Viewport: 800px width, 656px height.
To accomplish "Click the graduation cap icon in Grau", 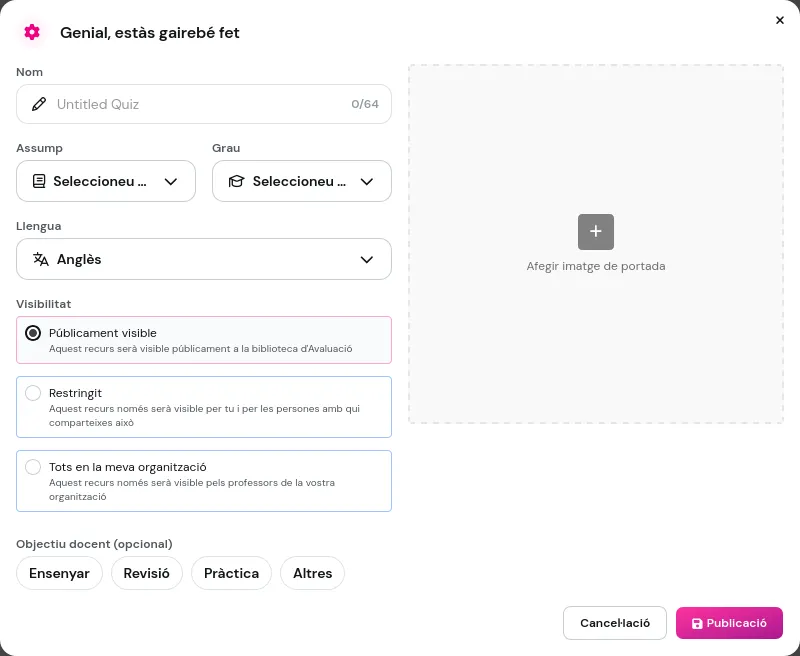I will point(236,181).
